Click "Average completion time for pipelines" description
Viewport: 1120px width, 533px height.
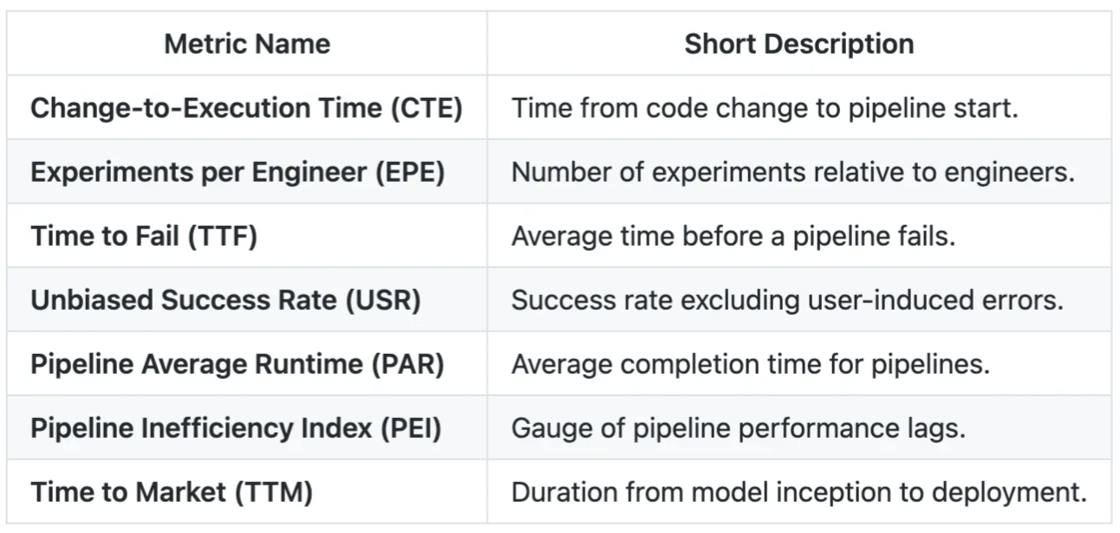click(750, 364)
